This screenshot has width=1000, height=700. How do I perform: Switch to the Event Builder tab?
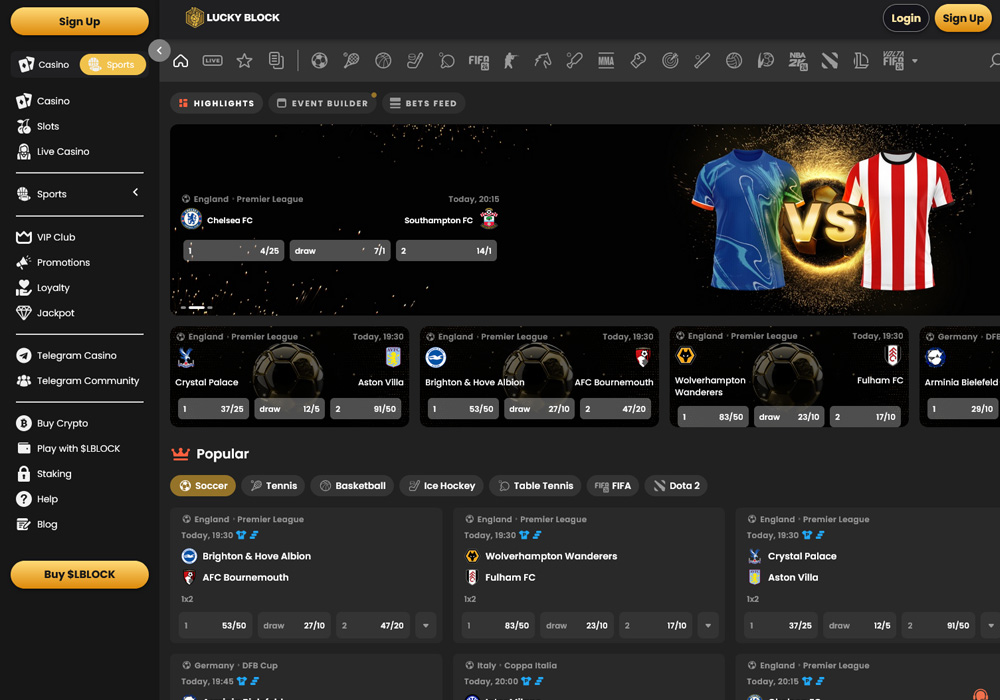coord(322,103)
